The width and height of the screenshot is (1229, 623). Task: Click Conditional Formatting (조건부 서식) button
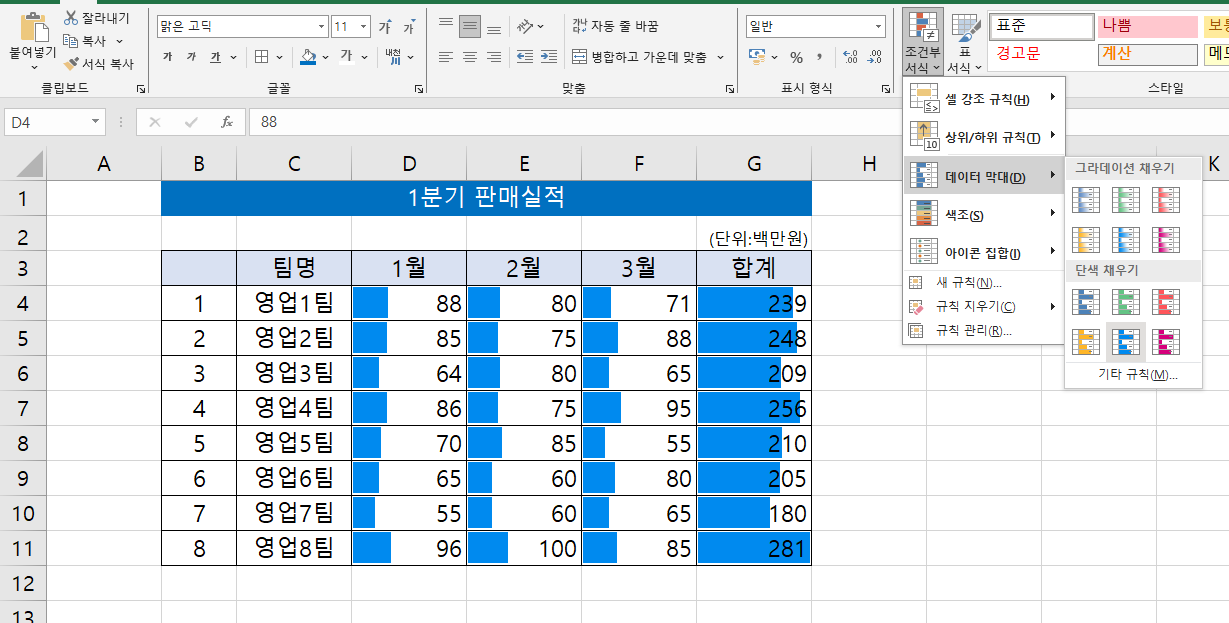922,42
